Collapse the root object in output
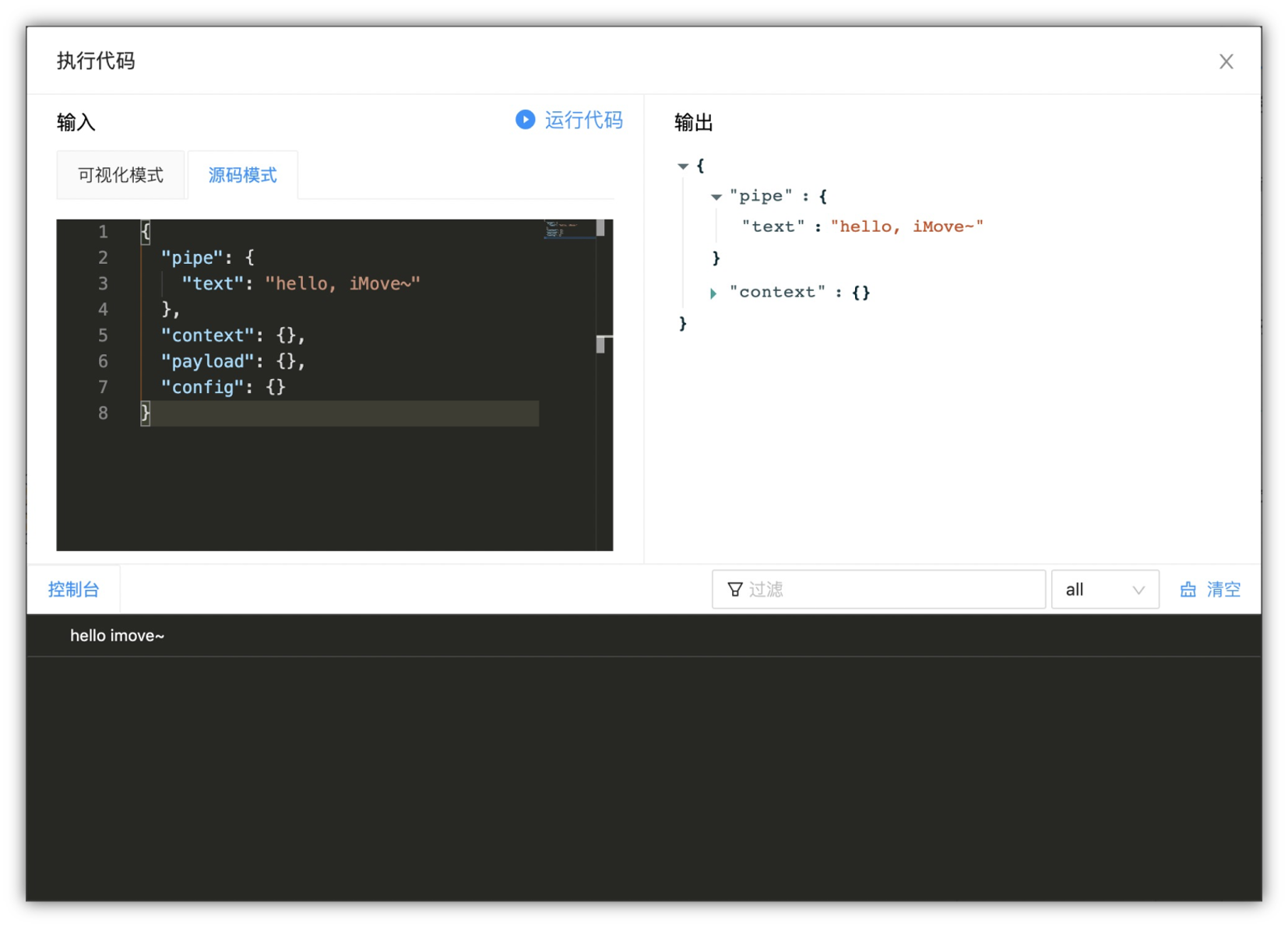1288x927 pixels. 683,166
